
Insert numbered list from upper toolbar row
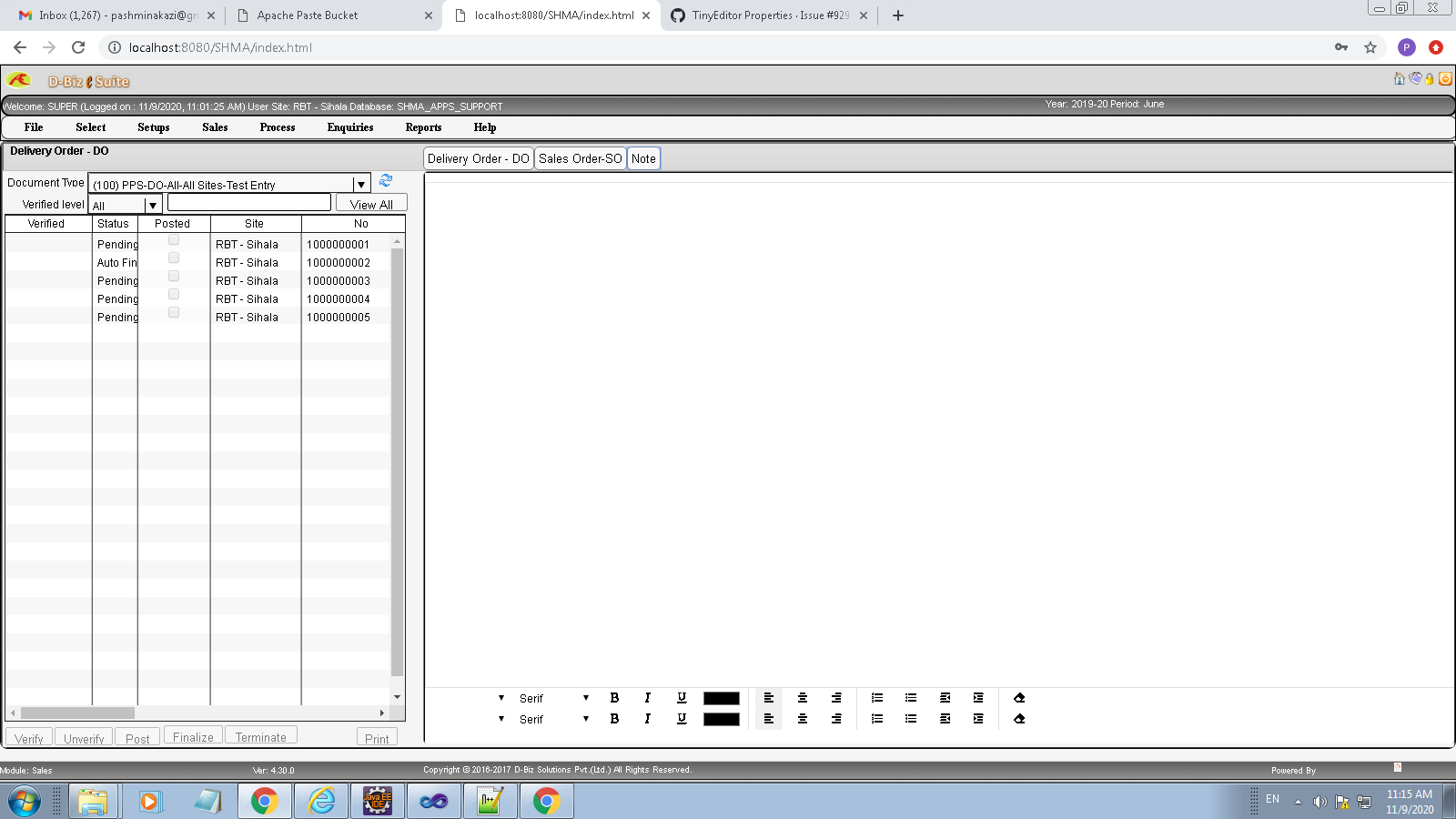click(x=877, y=698)
